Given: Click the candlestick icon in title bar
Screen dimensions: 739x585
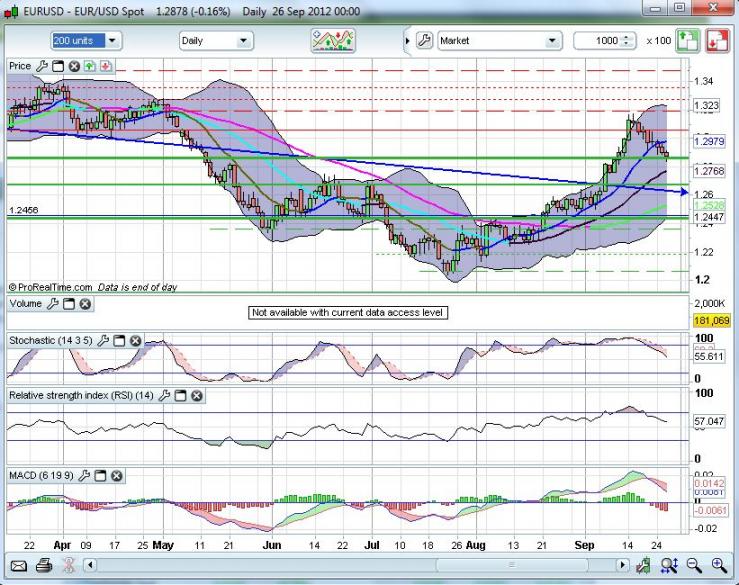Looking at the screenshot, I should click(11, 12).
